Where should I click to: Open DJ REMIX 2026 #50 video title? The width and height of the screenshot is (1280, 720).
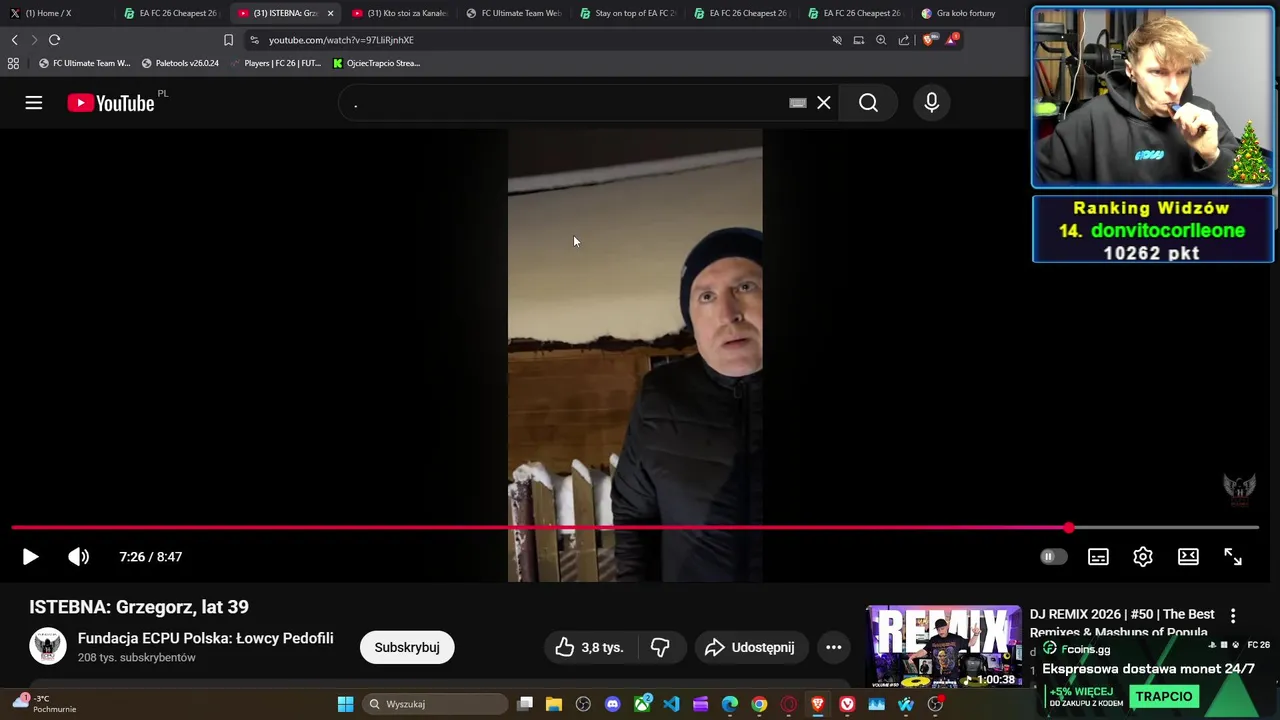coord(1122,623)
